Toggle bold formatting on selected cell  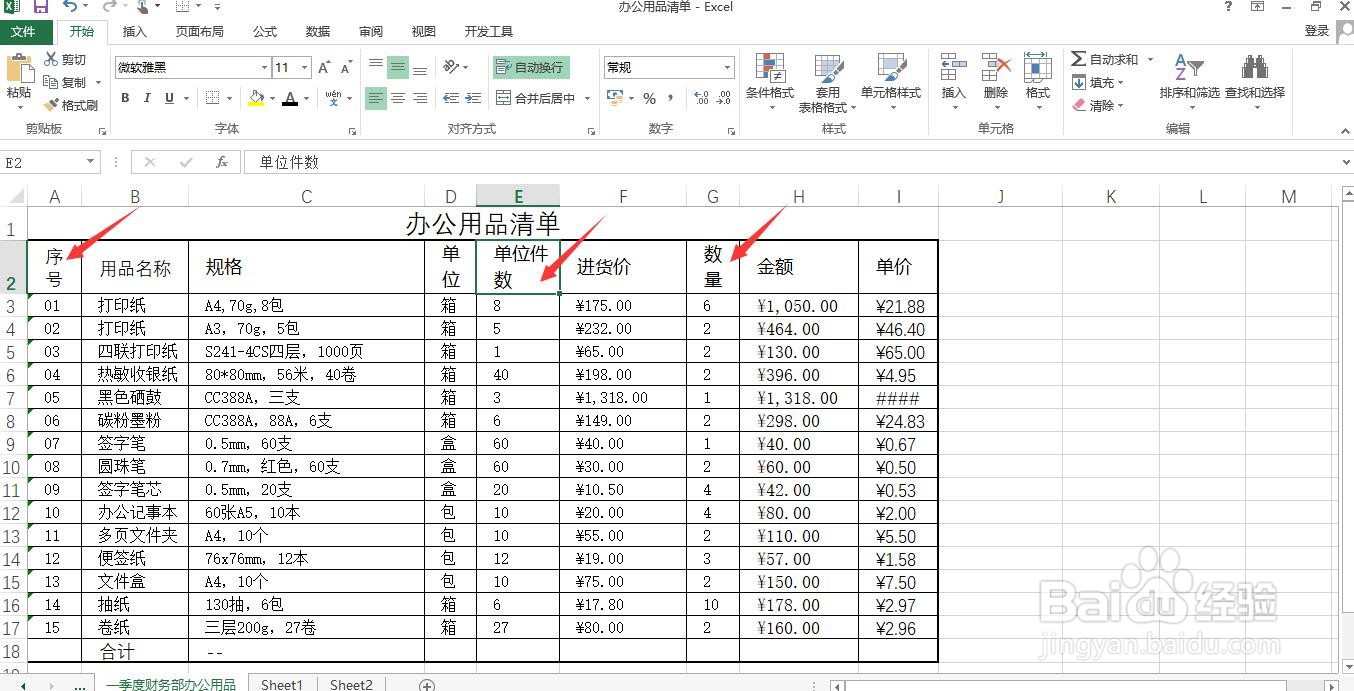pyautogui.click(x=124, y=98)
